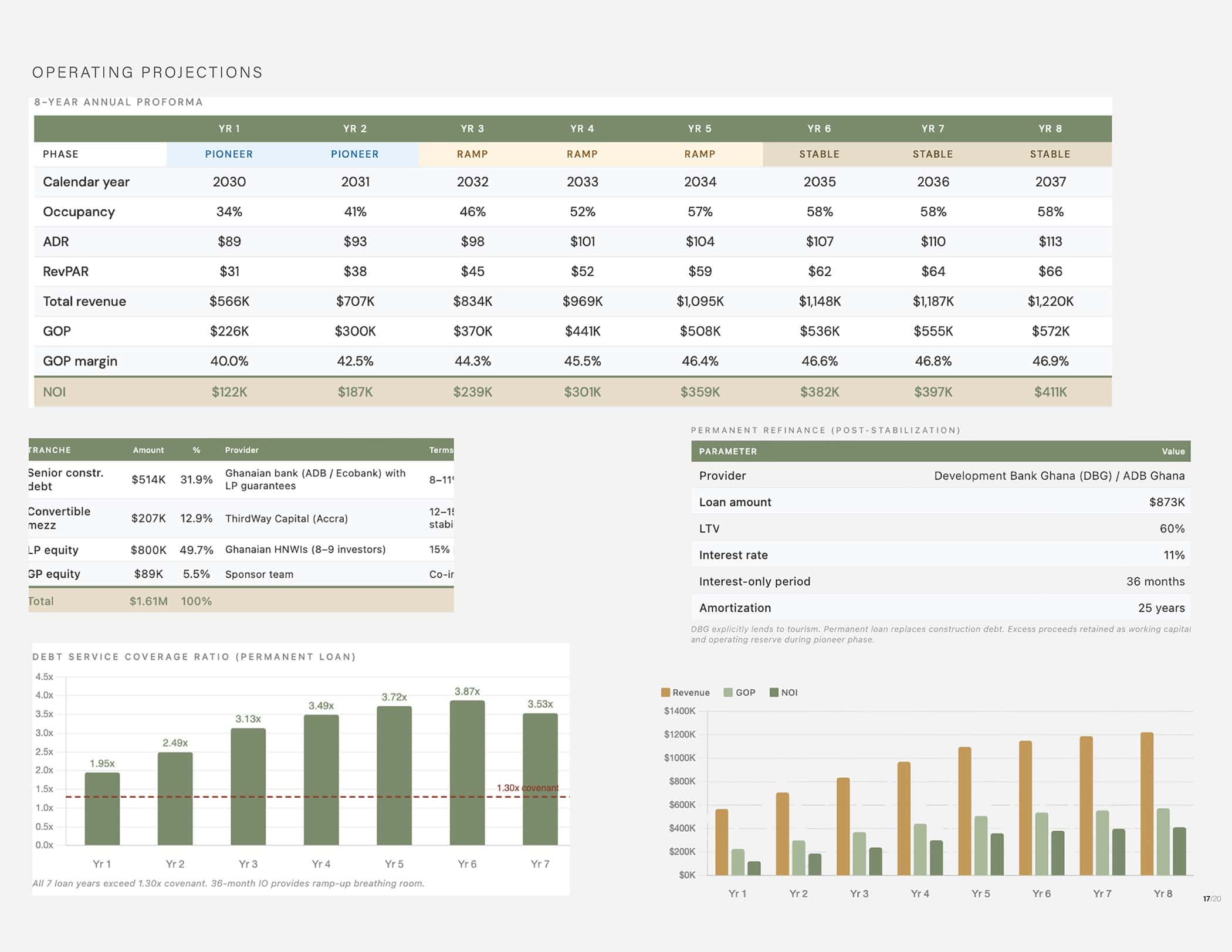1232x952 pixels.
Task: Select interest rate value 11%
Action: 1174,555
